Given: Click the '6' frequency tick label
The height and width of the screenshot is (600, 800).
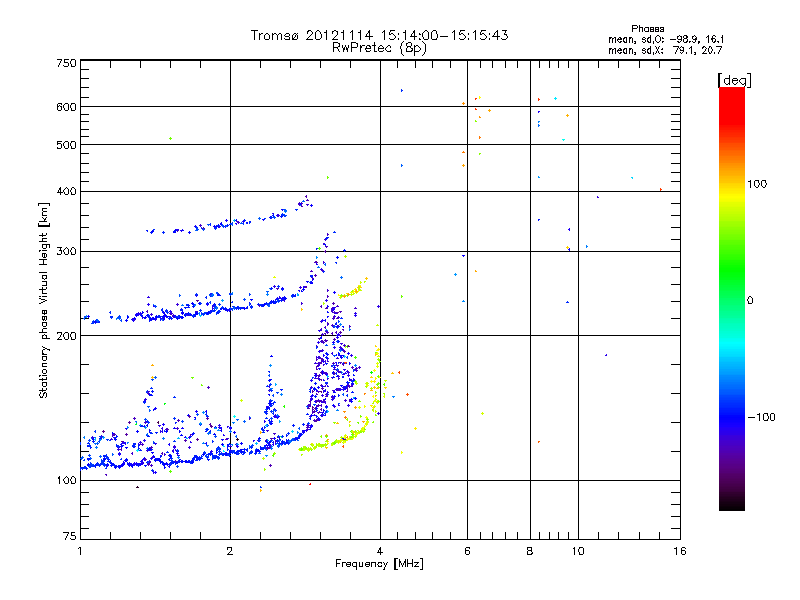Looking at the screenshot, I should coord(467,551).
